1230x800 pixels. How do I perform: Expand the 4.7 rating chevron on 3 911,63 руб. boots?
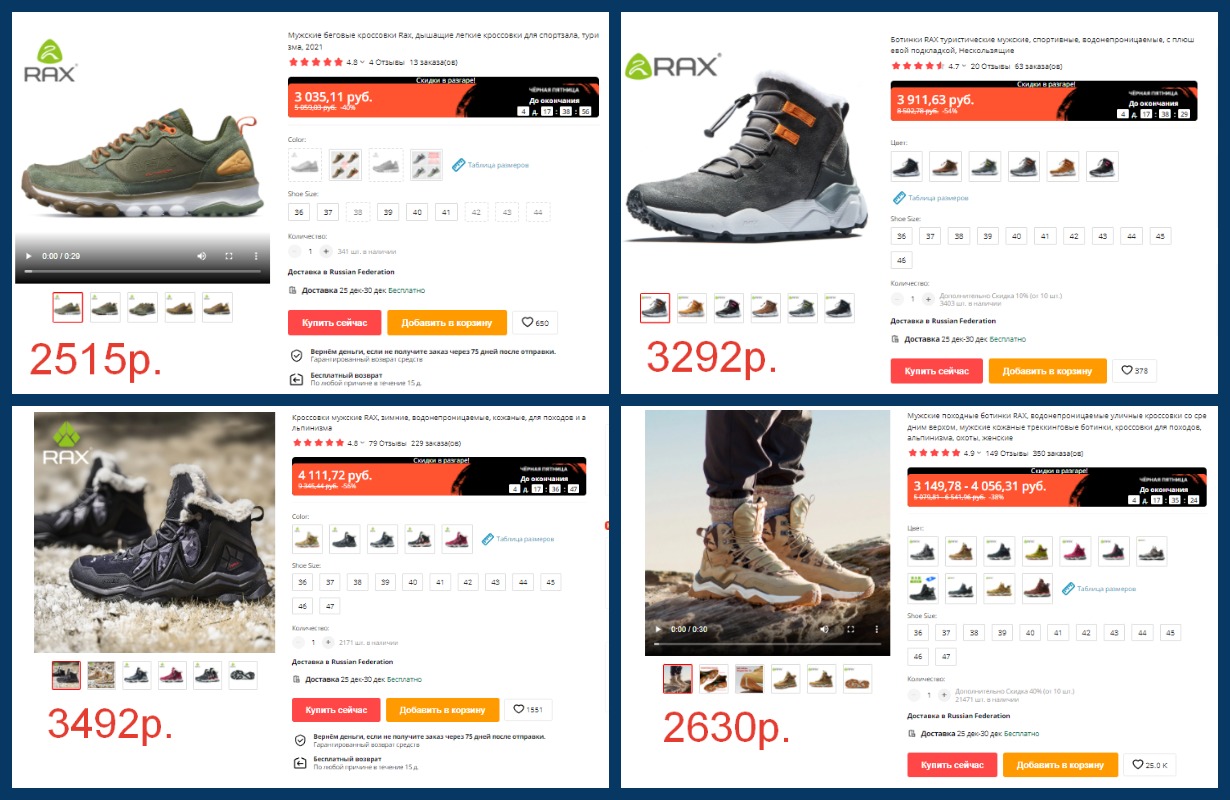coord(965,66)
